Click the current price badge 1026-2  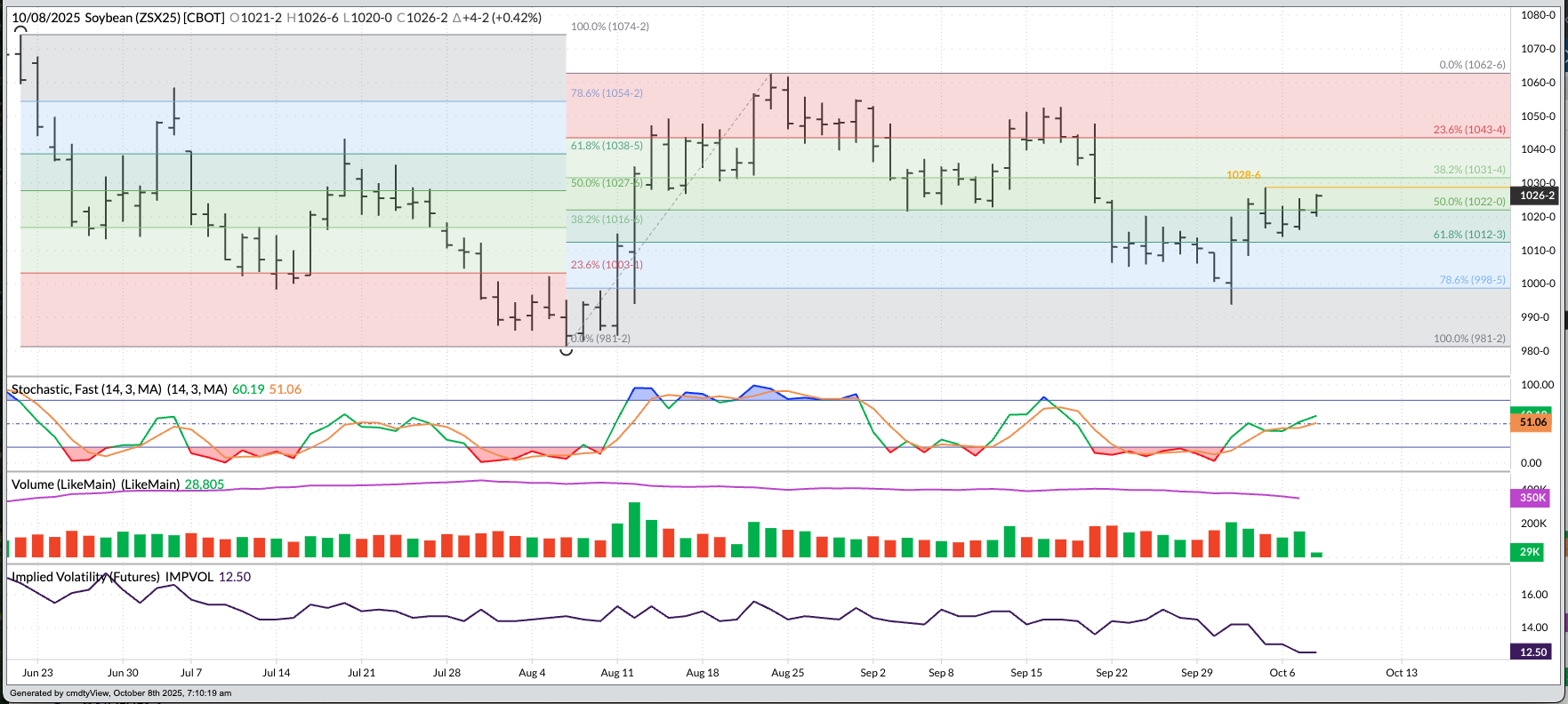1537,196
